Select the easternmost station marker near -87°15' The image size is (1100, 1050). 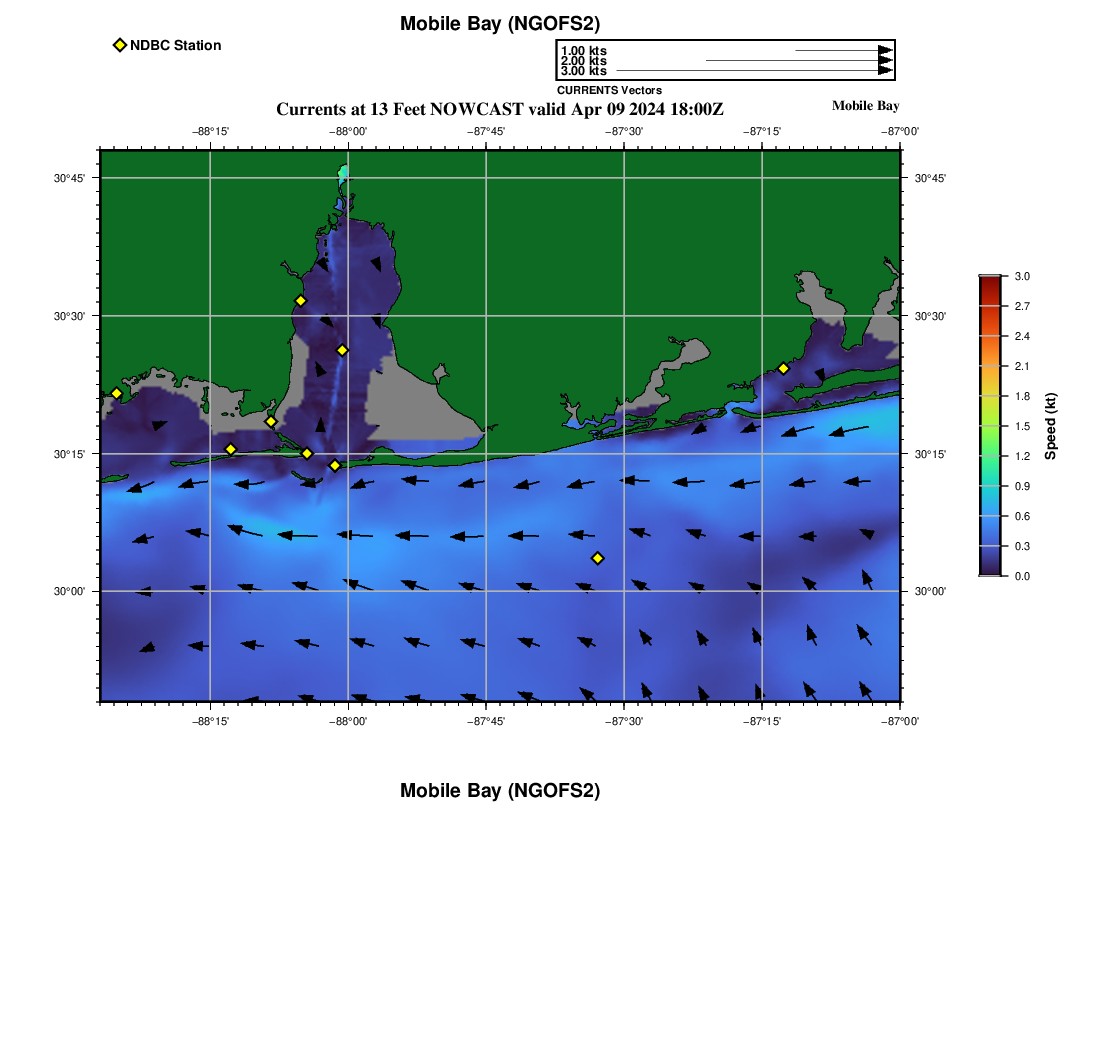point(783,368)
